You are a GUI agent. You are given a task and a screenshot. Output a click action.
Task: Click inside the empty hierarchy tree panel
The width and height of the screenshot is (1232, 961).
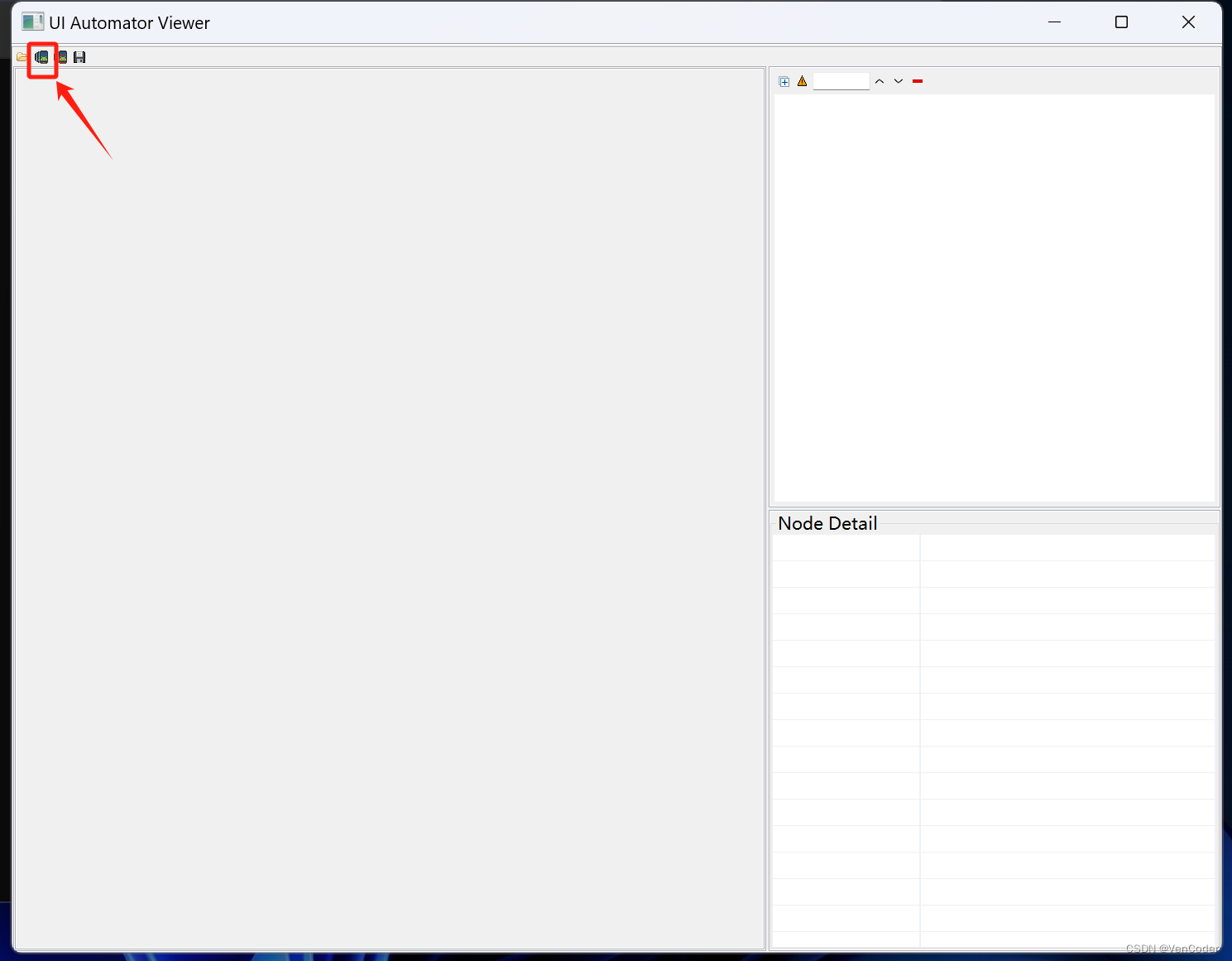(995, 297)
